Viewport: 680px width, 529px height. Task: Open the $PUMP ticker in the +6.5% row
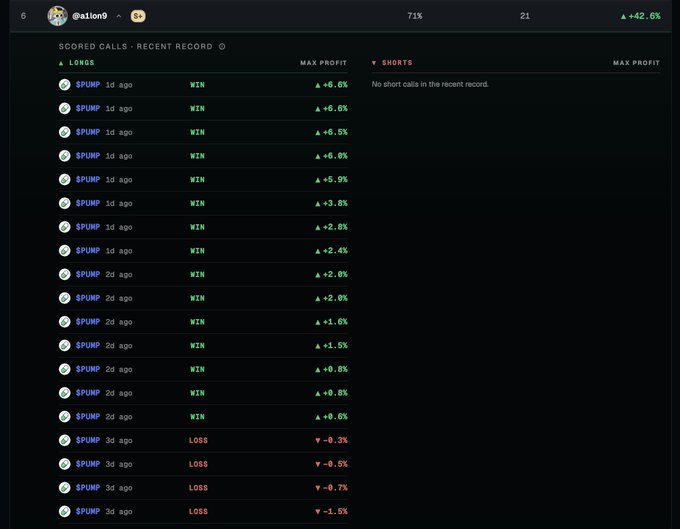(88, 132)
